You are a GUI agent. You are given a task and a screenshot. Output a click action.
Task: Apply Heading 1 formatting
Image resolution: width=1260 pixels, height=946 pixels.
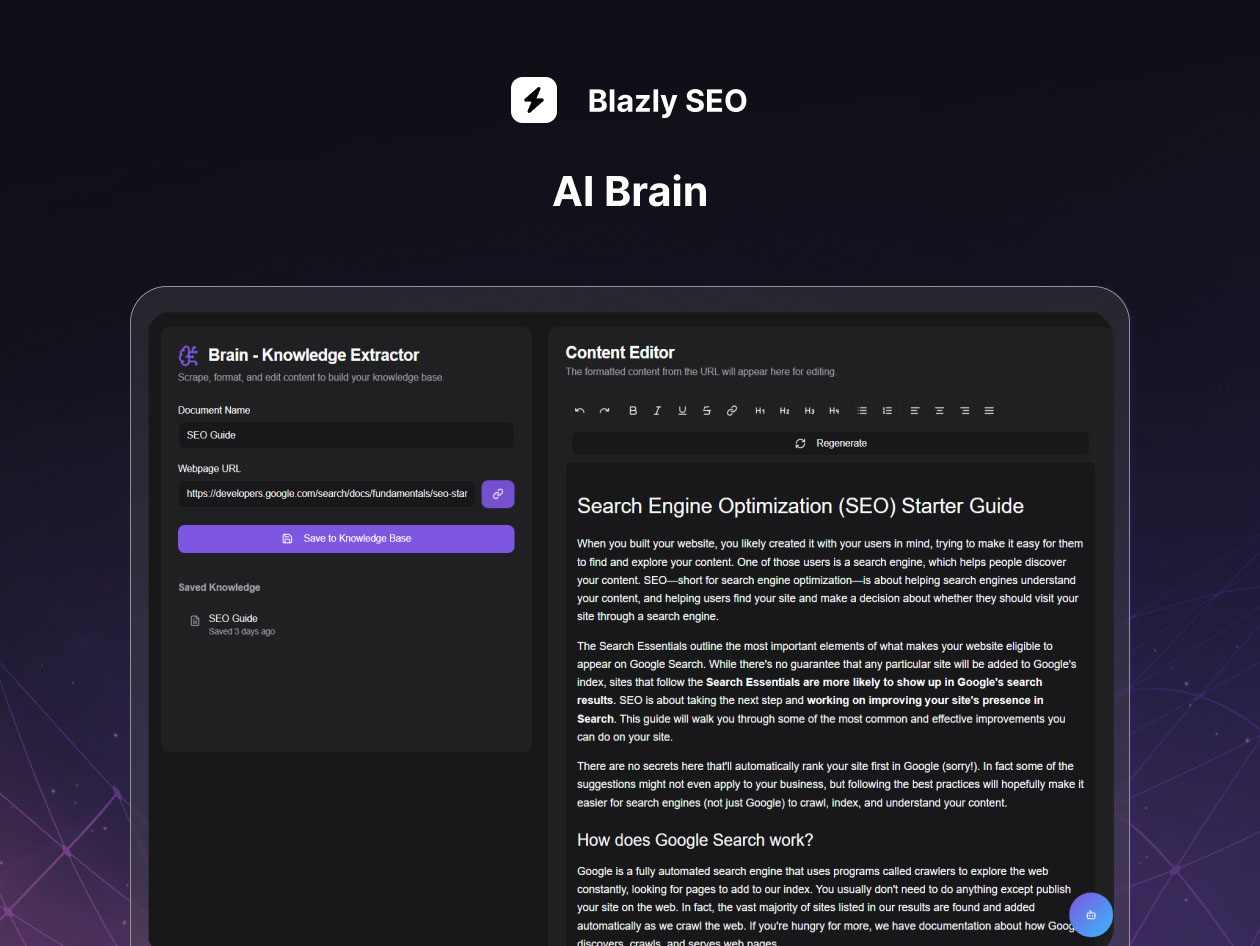coord(759,410)
